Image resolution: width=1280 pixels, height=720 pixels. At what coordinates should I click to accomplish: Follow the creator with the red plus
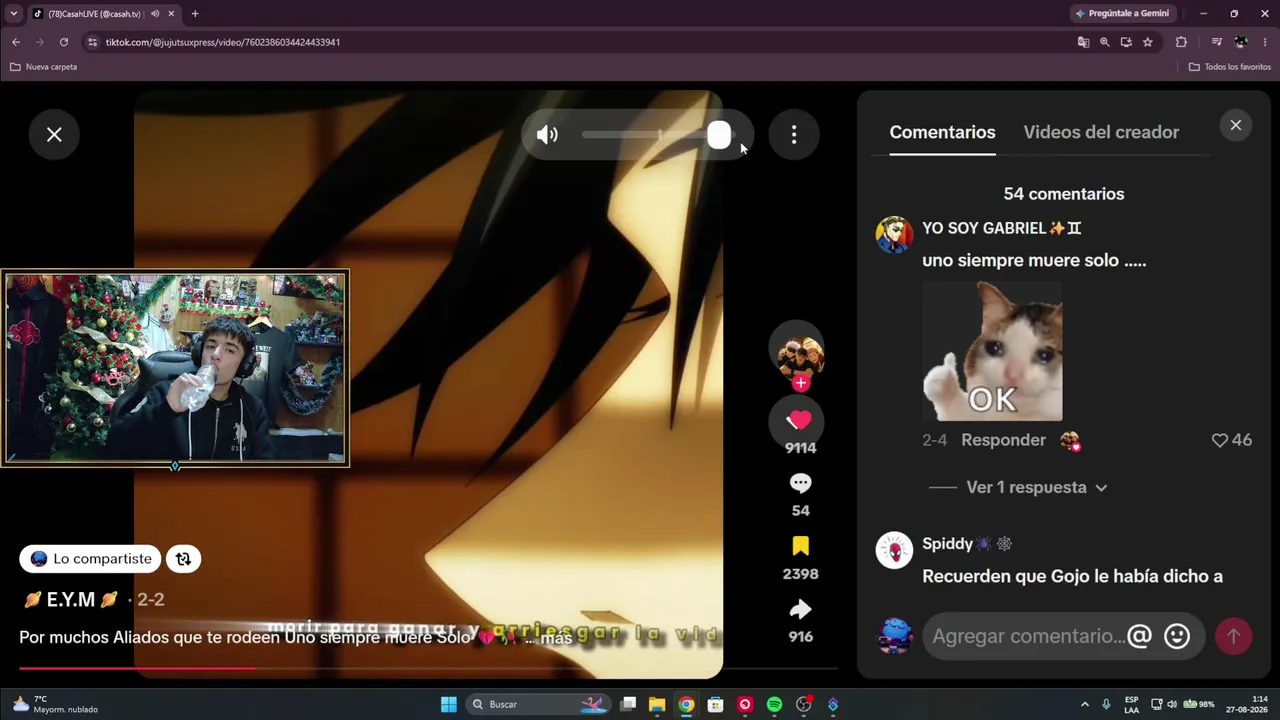tap(800, 383)
